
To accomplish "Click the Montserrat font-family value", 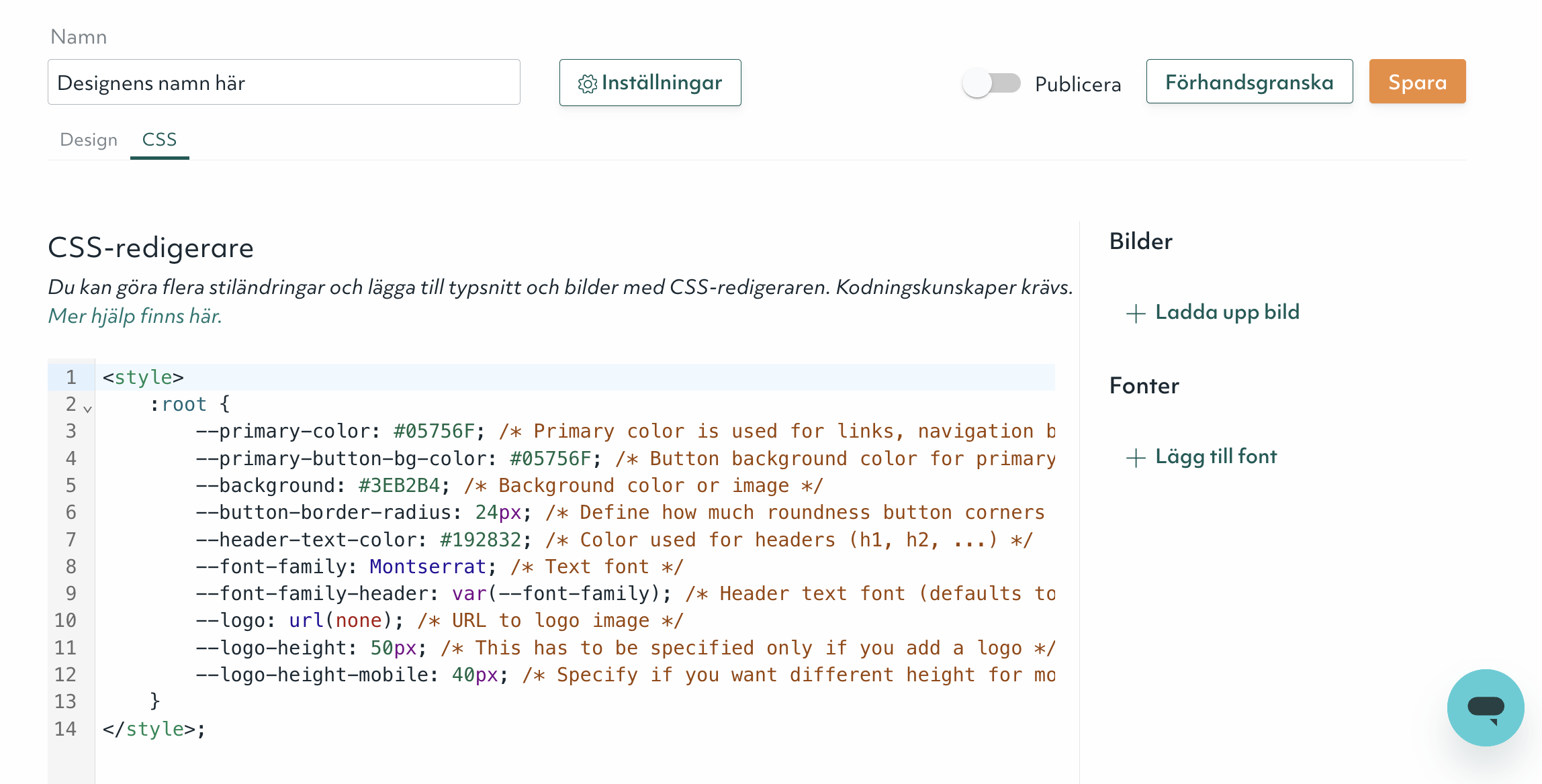I will pyautogui.click(x=427, y=567).
